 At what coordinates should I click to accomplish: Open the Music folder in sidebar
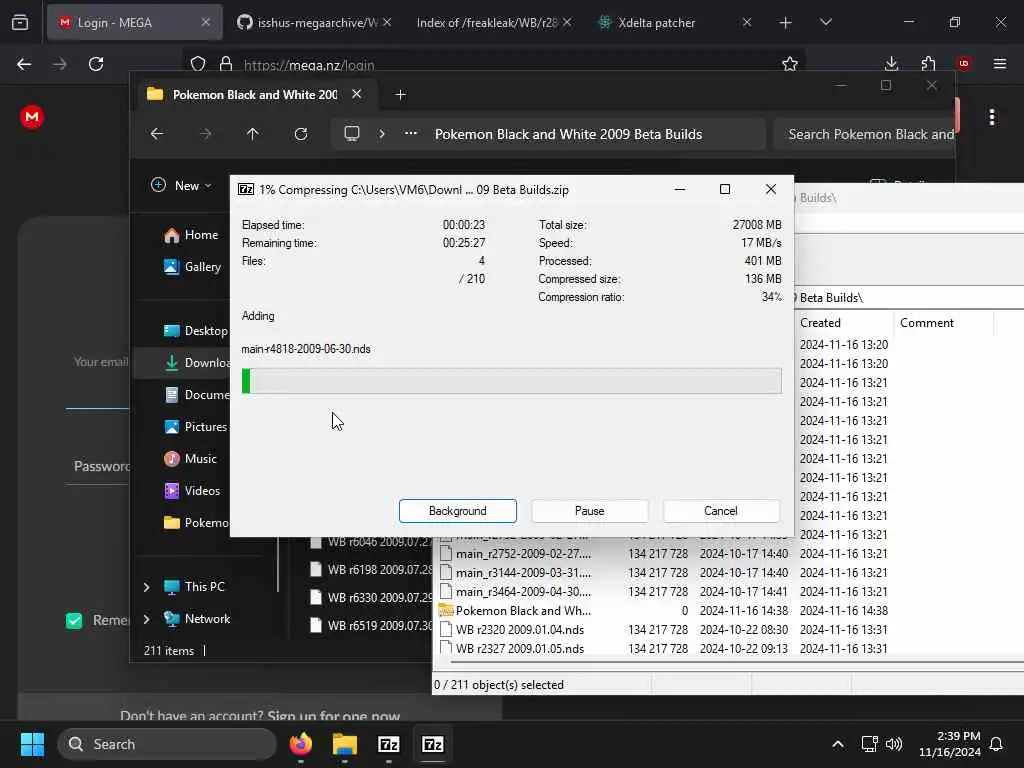[x=190, y=458]
